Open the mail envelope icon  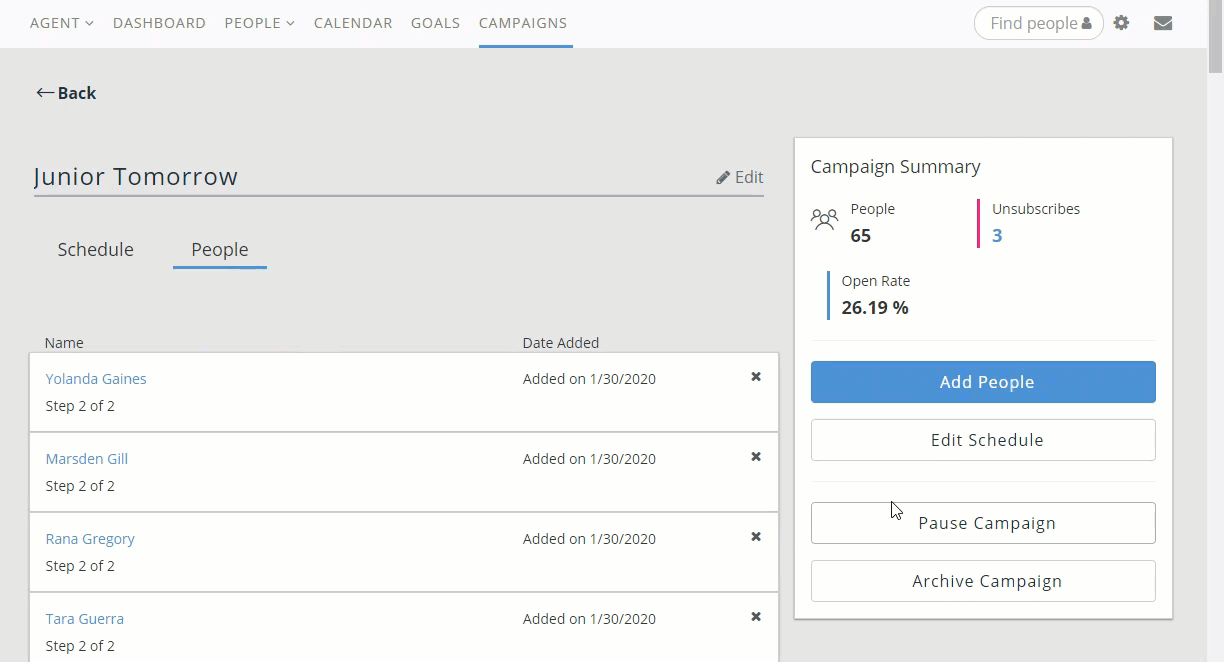[x=1162, y=23]
